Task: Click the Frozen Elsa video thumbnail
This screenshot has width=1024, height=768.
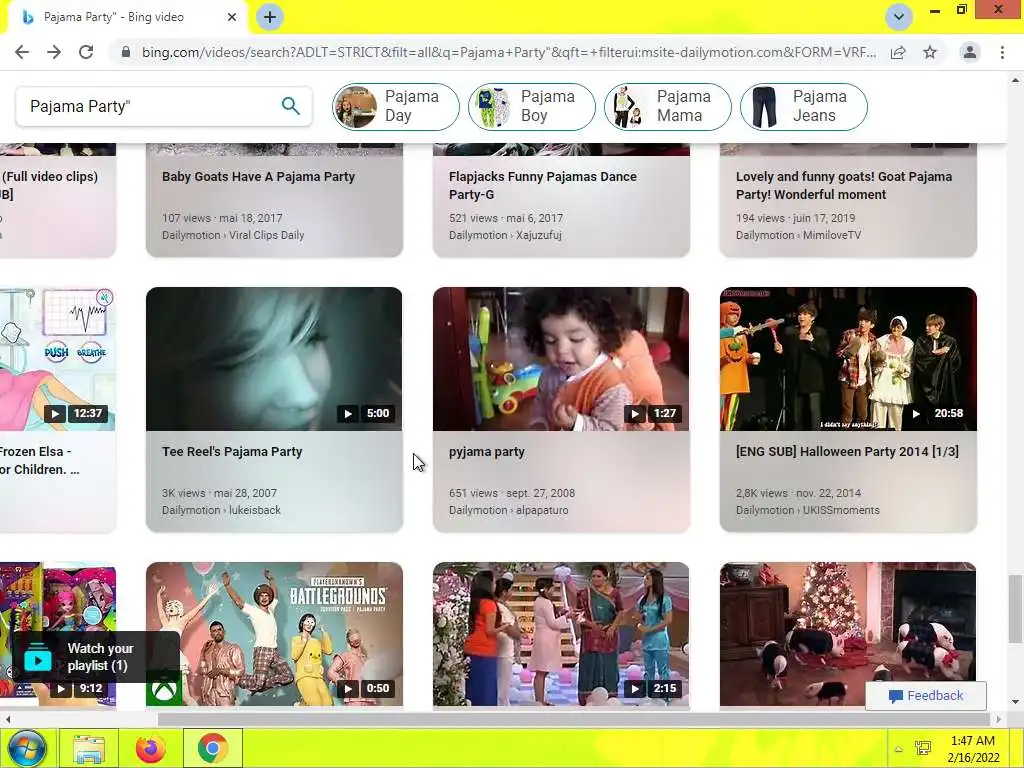Action: (57, 359)
